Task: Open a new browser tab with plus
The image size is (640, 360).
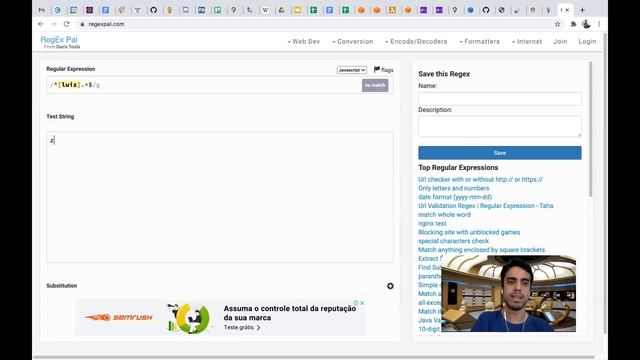Action: click(582, 10)
